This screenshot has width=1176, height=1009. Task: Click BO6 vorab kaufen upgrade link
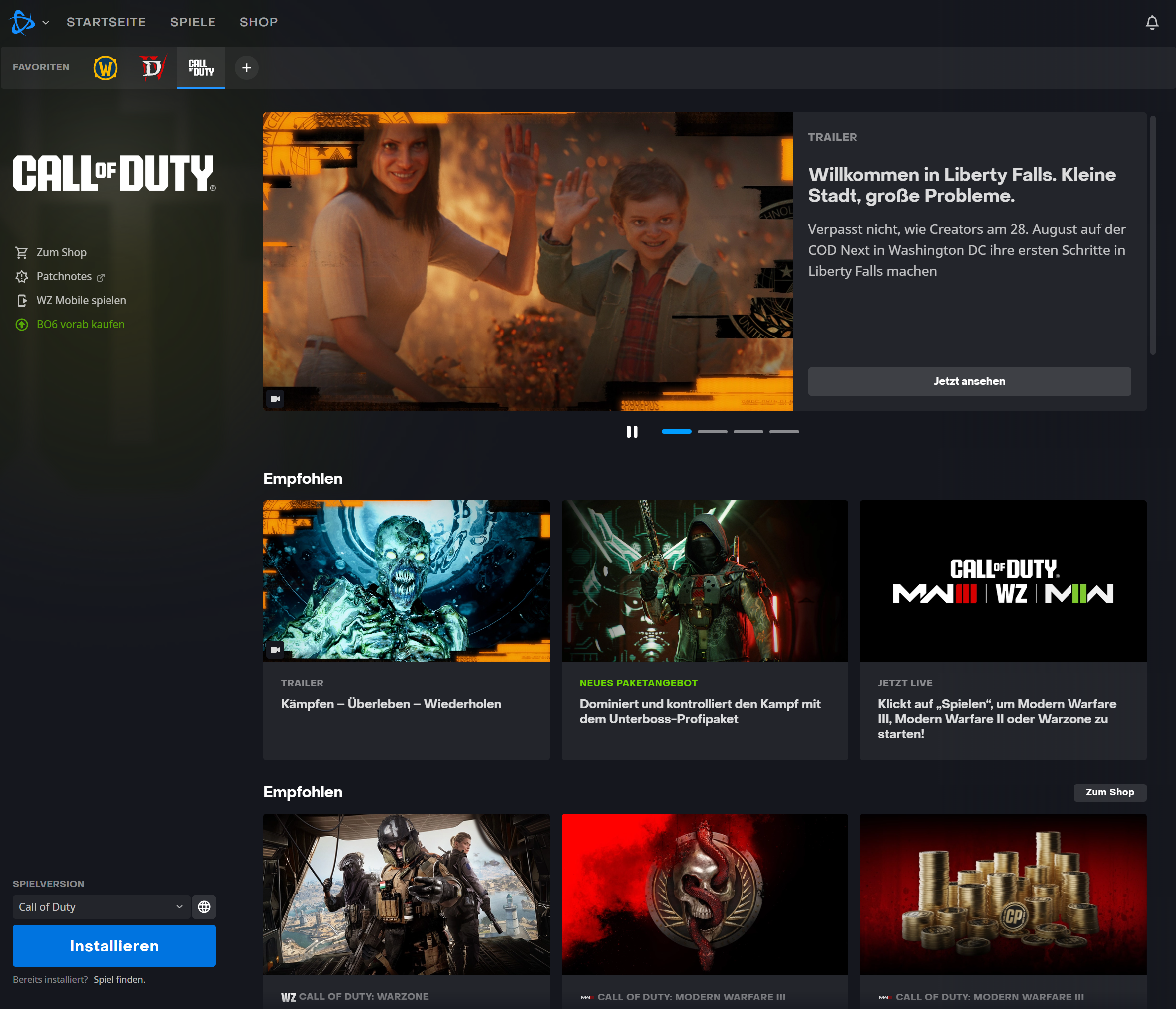[81, 324]
